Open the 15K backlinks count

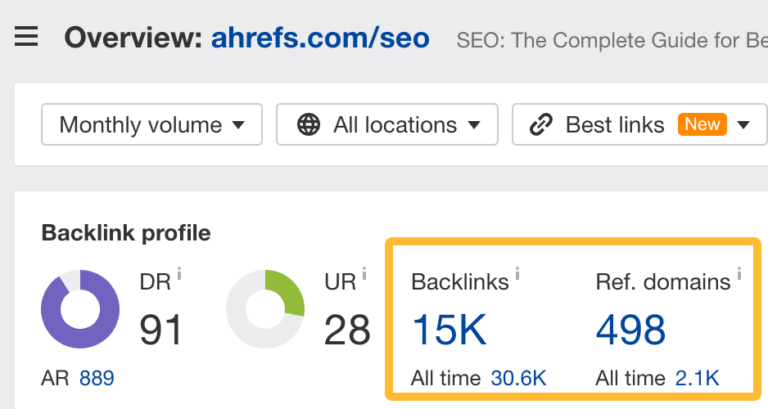(x=449, y=330)
